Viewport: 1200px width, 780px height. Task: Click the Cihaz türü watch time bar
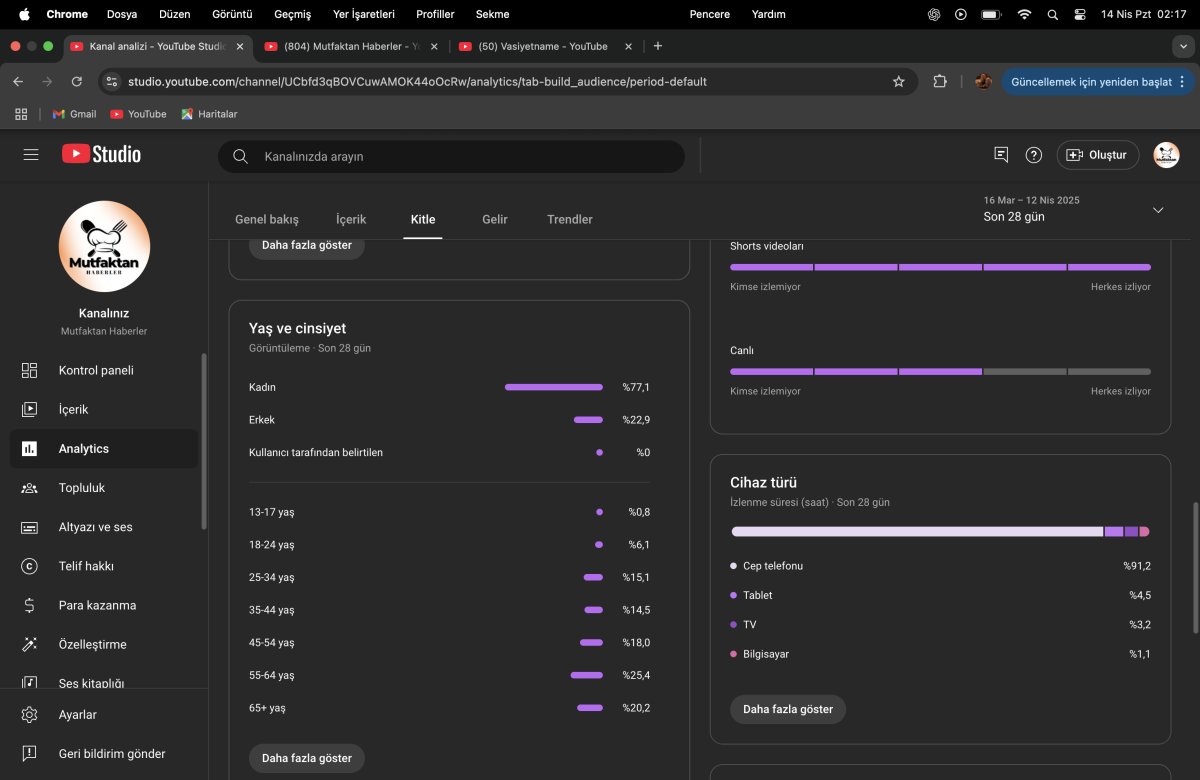pos(940,532)
